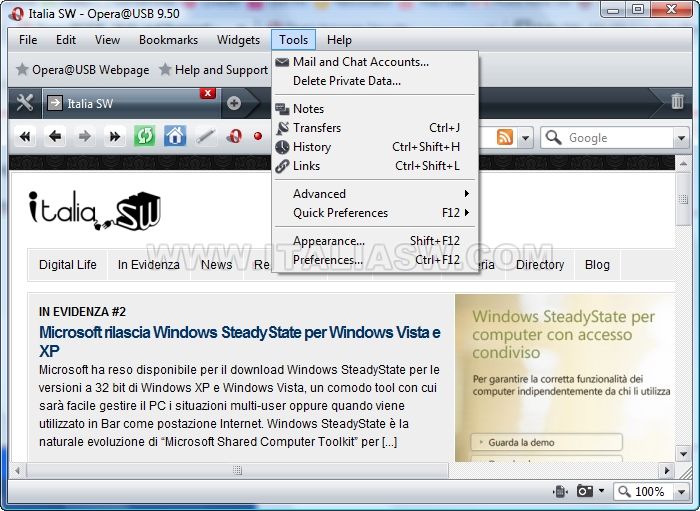700x511 pixels.
Task: Go to home page via house icon
Action: (x=175, y=136)
